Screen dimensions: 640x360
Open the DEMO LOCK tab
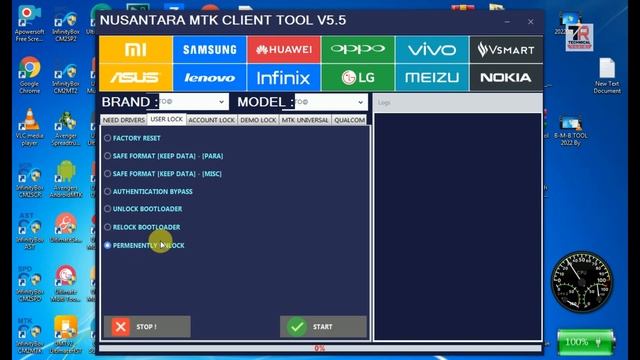258,120
